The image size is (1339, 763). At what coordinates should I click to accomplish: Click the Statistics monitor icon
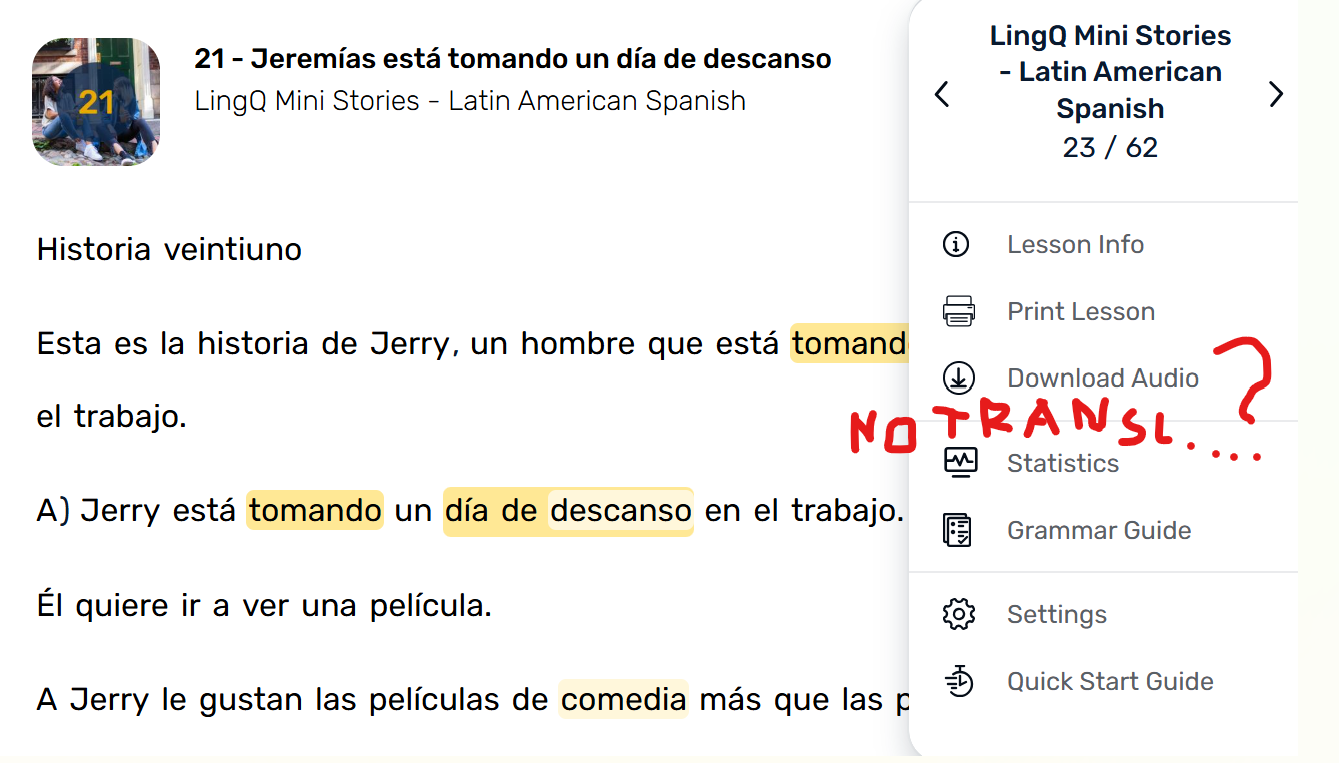point(961,462)
